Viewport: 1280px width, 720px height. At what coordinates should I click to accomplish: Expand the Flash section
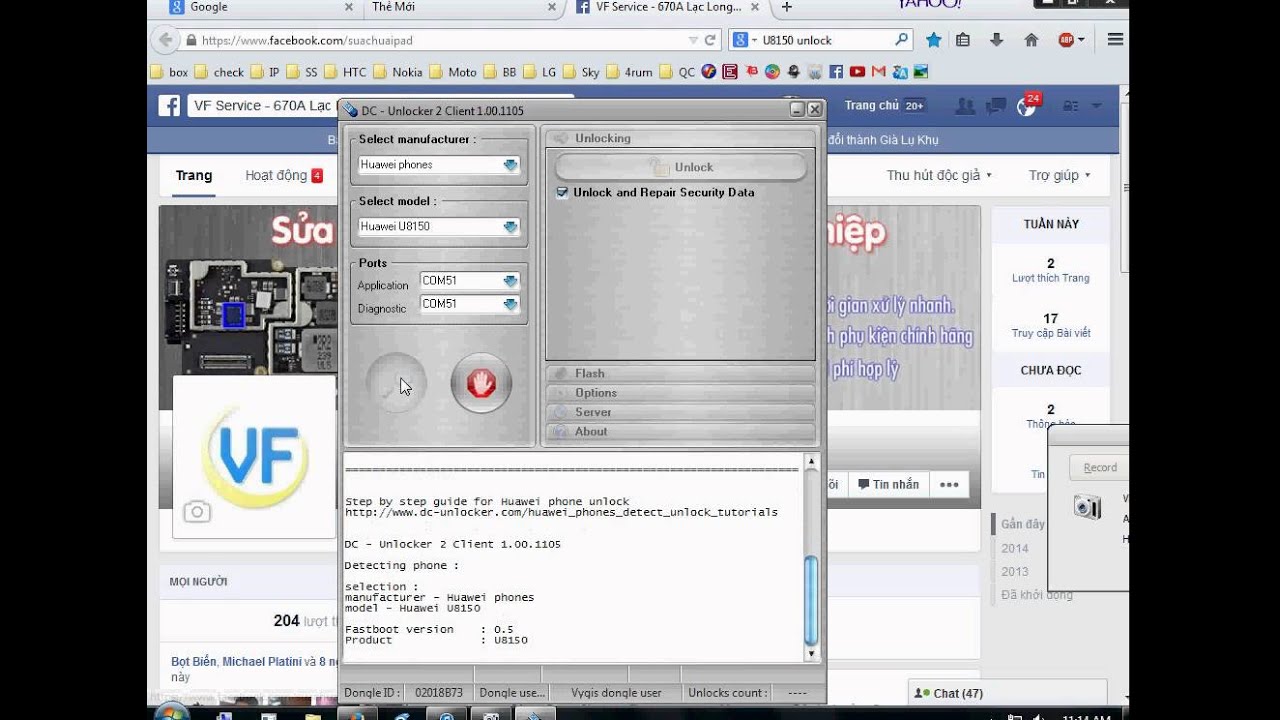[x=680, y=373]
